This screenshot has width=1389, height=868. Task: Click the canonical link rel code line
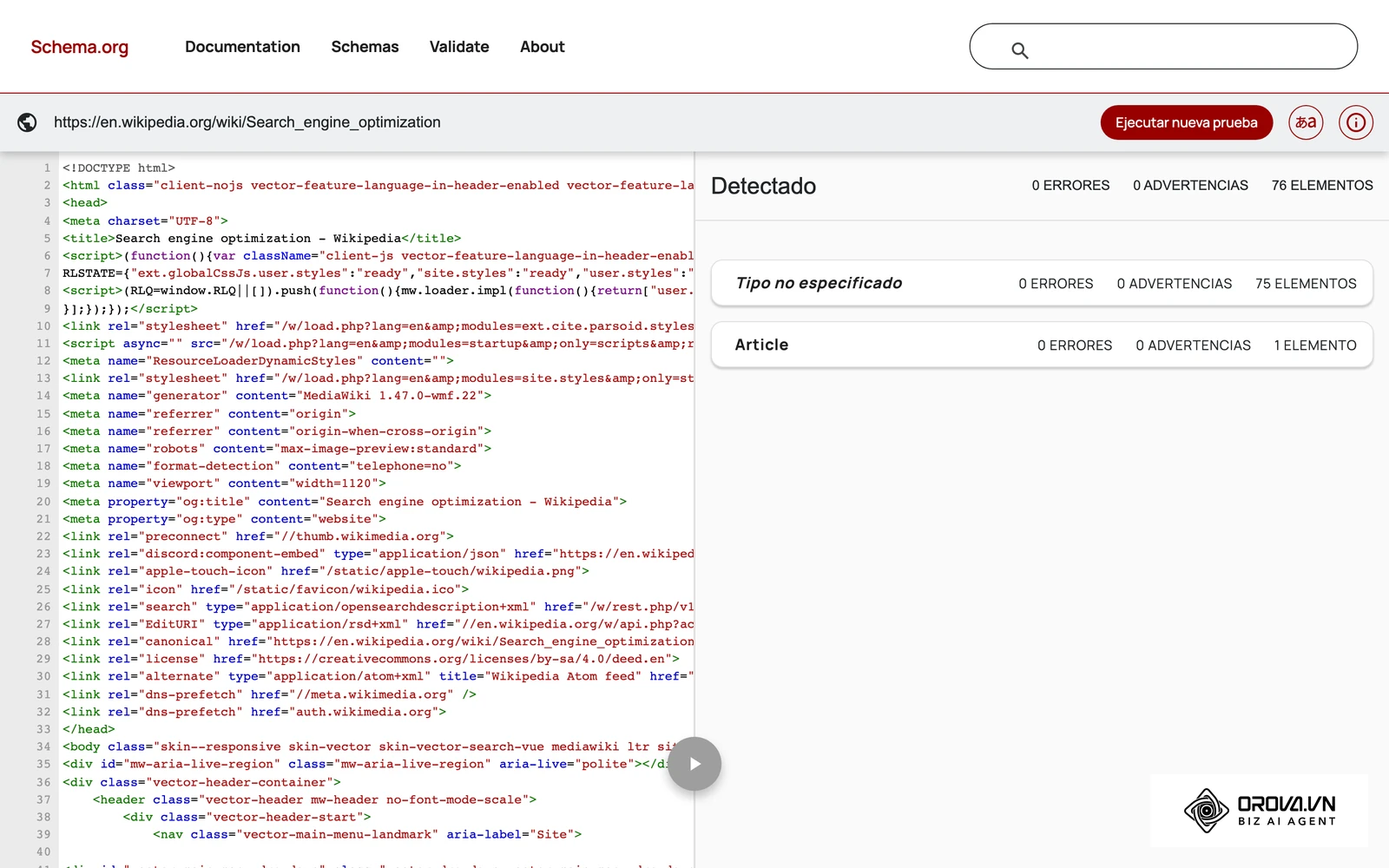coord(378,641)
